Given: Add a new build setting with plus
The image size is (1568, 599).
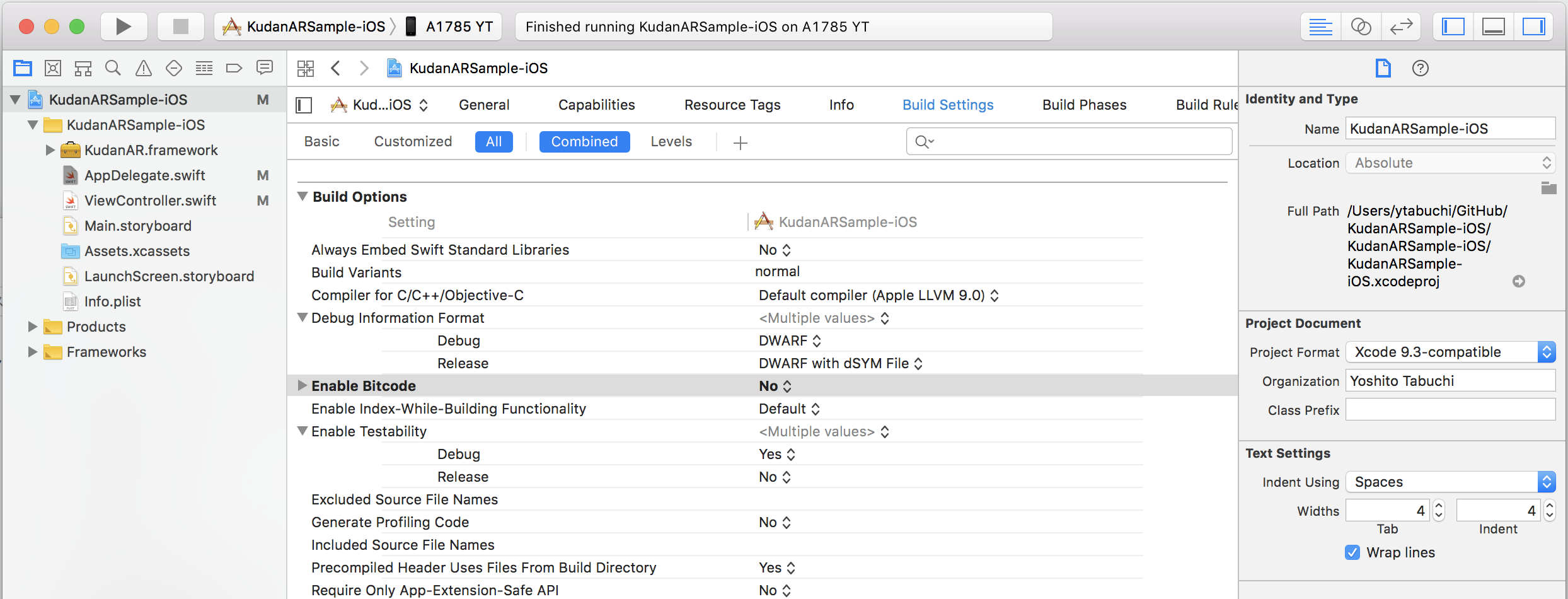Looking at the screenshot, I should click(741, 143).
